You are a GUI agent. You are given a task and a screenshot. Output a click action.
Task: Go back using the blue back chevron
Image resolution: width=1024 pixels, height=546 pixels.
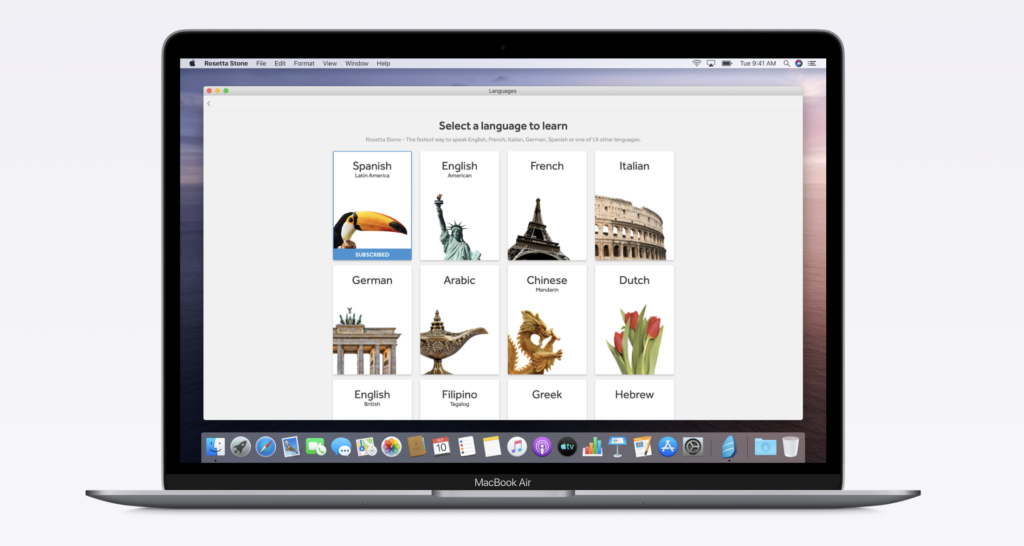point(209,104)
